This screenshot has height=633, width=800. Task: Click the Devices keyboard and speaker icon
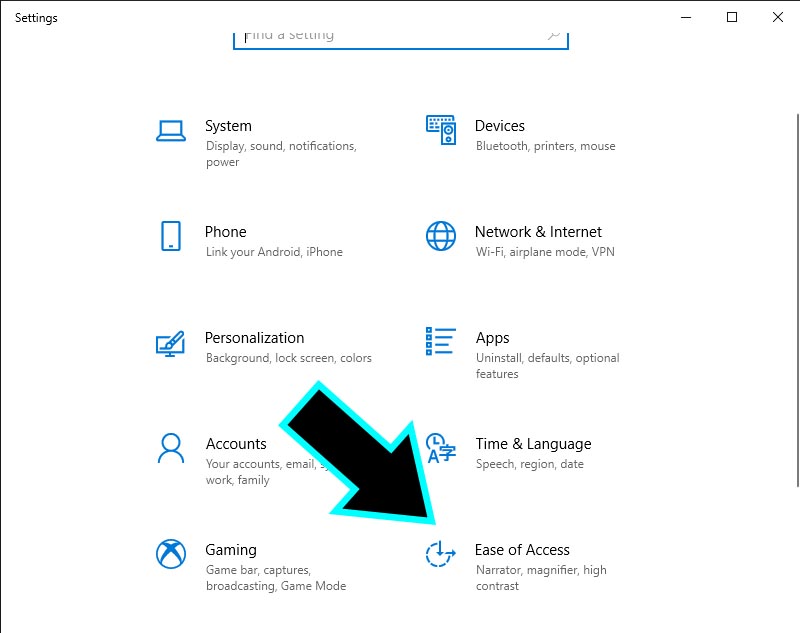[x=441, y=129]
